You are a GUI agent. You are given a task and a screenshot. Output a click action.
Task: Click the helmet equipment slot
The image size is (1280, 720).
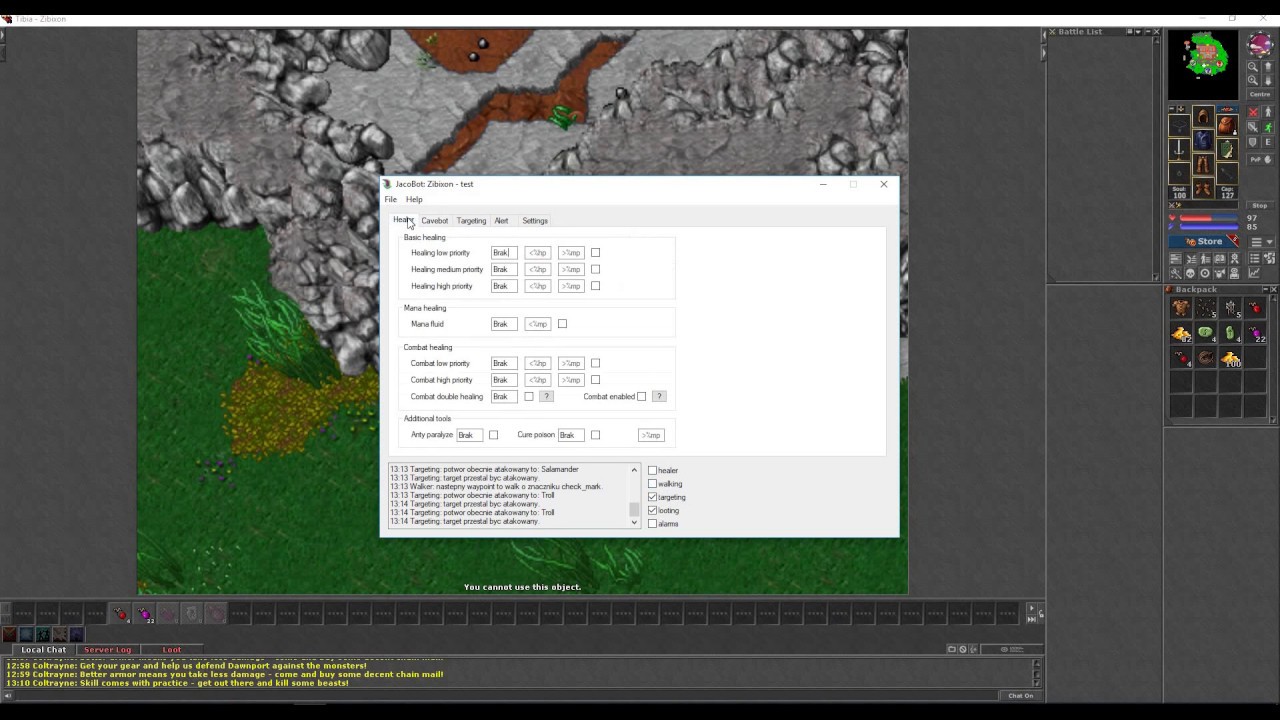tap(1203, 118)
